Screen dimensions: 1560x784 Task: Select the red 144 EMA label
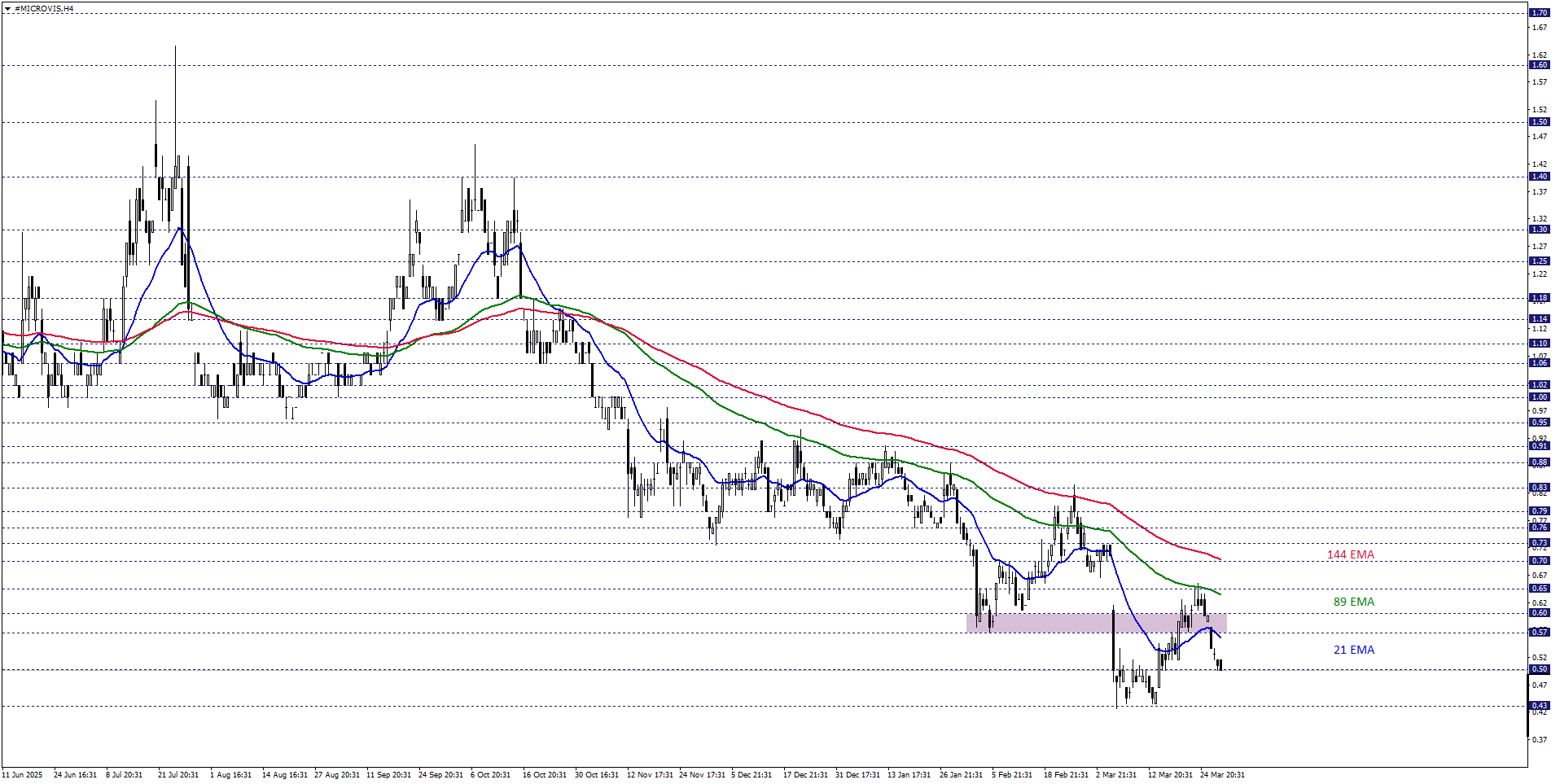click(x=1350, y=555)
